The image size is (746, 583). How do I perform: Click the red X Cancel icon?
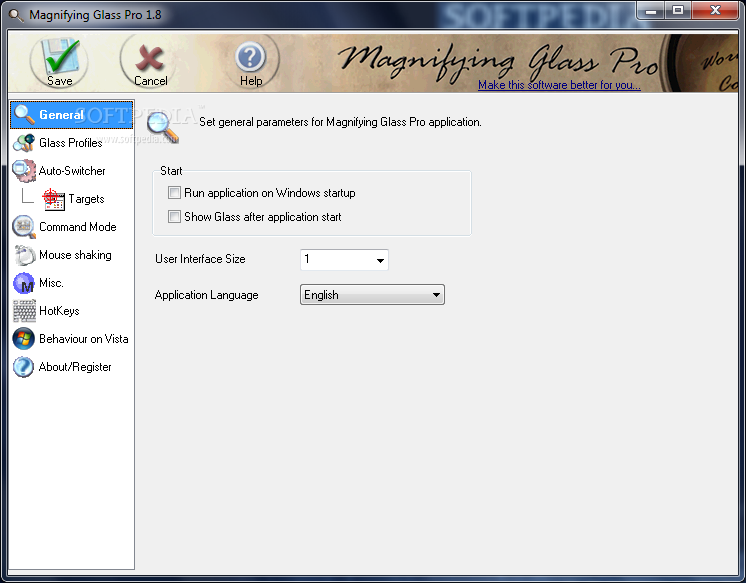[x=149, y=58]
